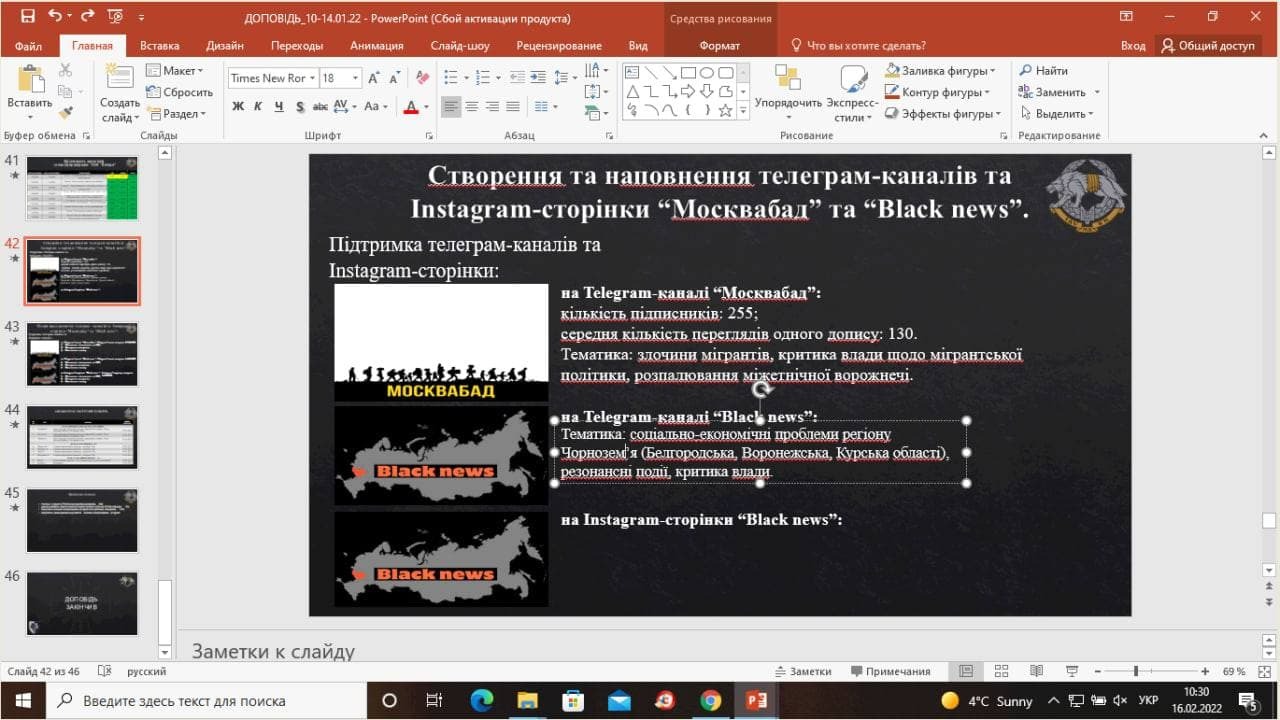The image size is (1280, 720).
Task: Choose the triangle shape
Action: point(632,91)
